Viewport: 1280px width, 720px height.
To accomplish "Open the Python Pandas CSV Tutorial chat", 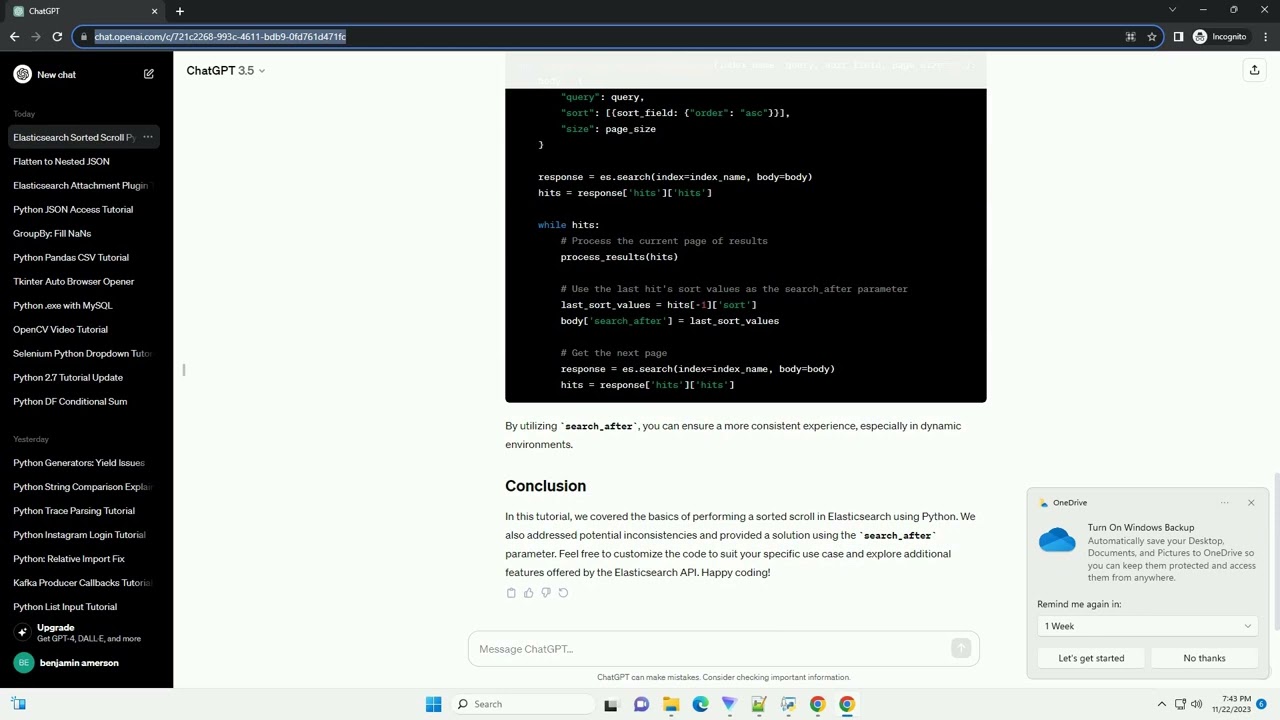I will tap(84, 257).
